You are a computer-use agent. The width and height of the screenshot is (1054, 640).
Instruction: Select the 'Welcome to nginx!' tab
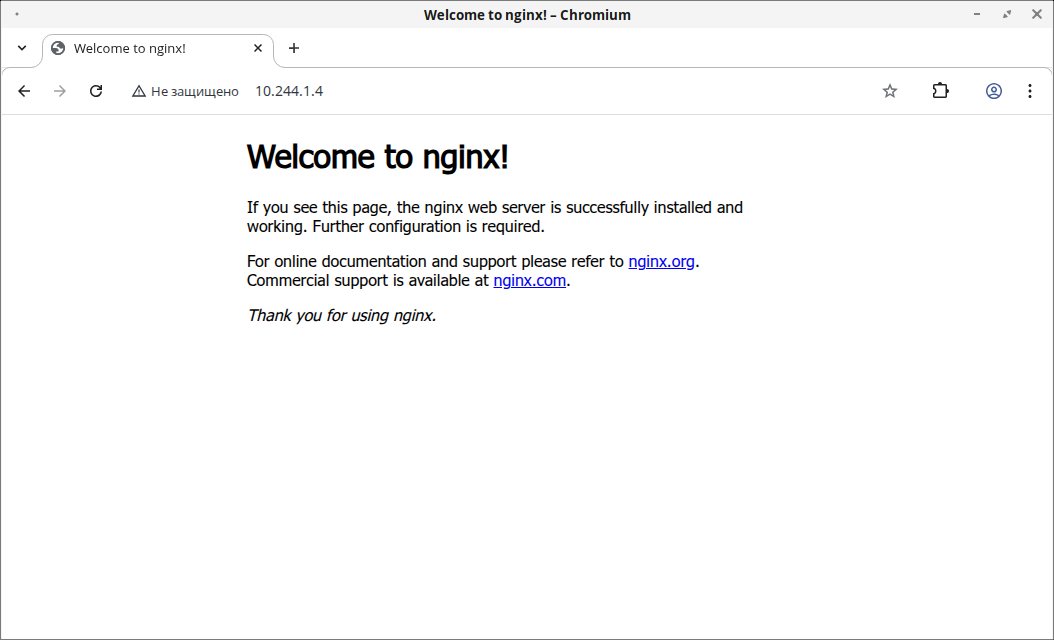tap(158, 50)
